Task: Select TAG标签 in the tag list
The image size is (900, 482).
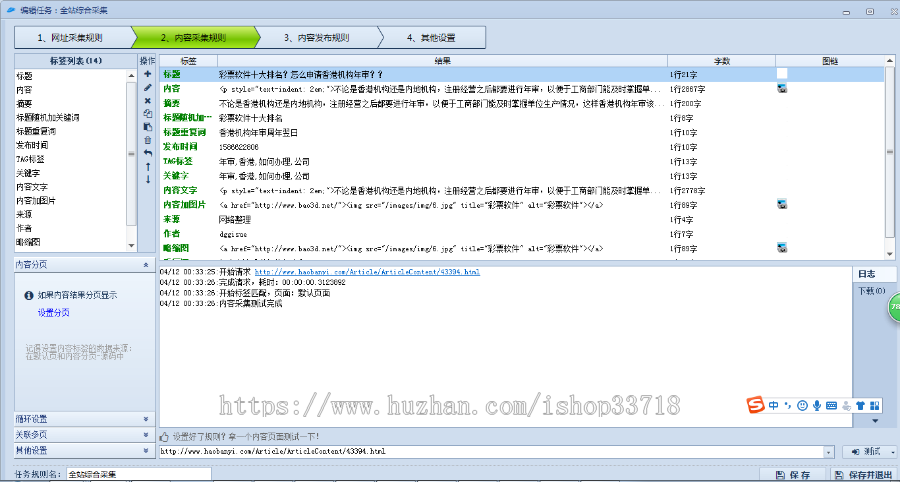Action: (30, 160)
